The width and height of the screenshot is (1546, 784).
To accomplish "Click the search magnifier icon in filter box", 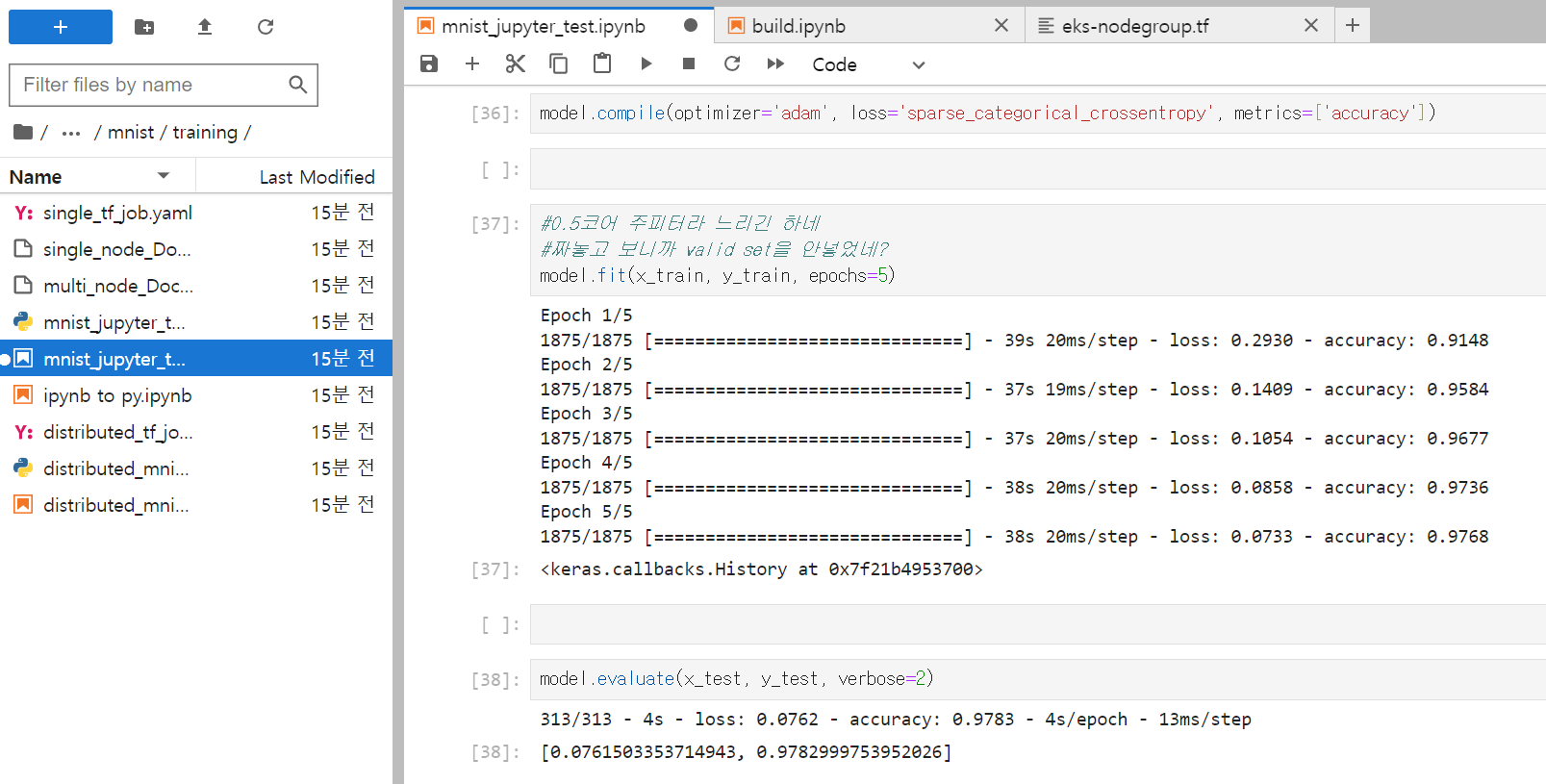I will click(298, 85).
